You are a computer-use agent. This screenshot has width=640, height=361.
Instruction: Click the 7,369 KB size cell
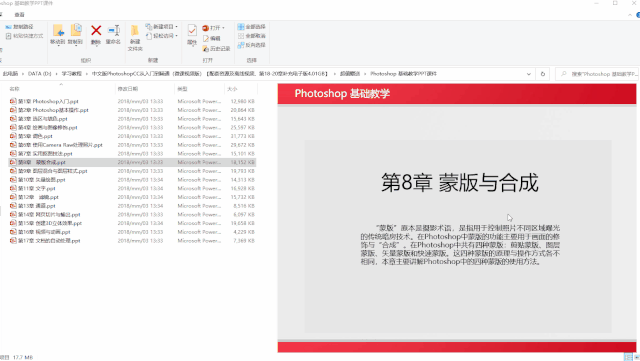click(244, 241)
